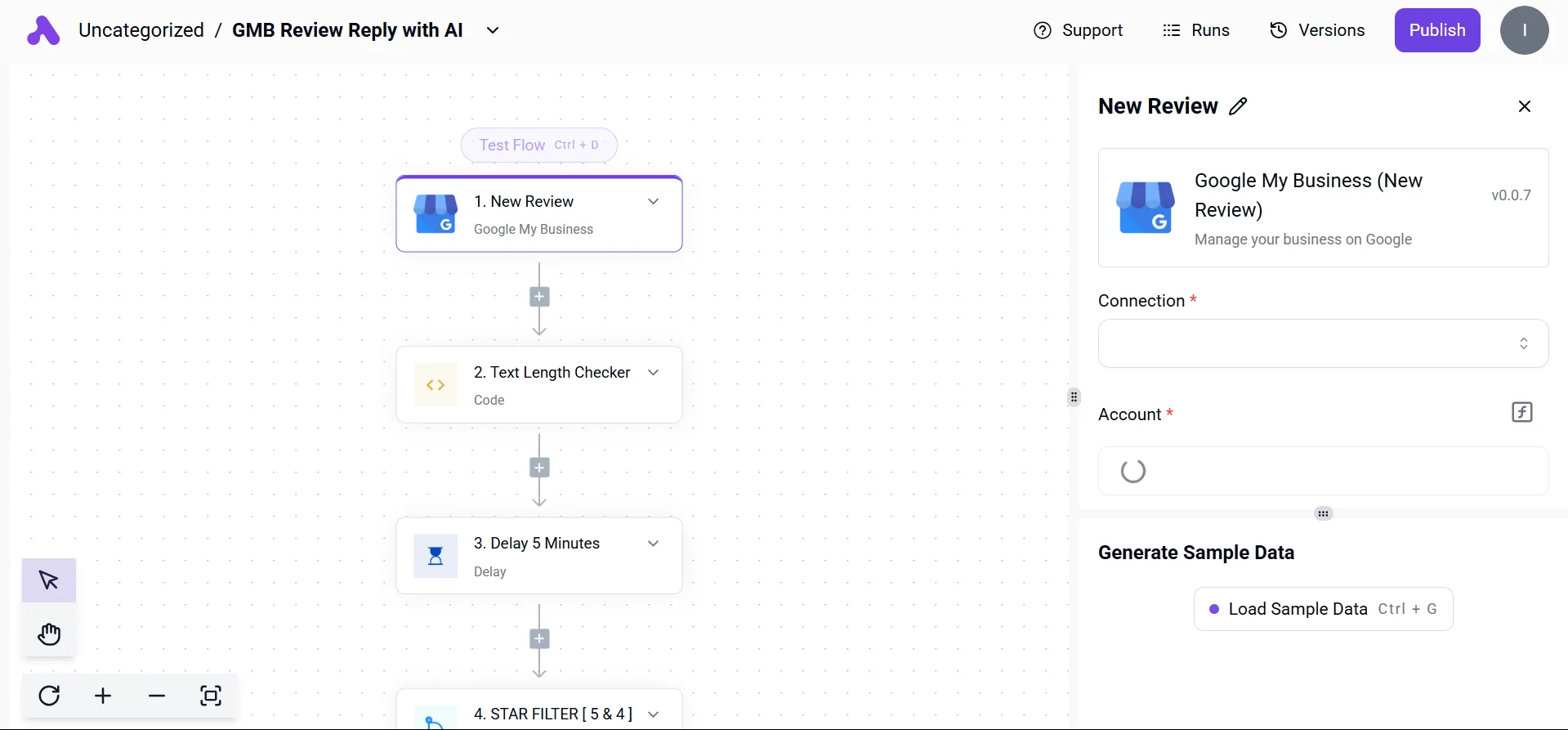Expand the Text Length Checker step menu
Screen dimensions: 1568x730
(x=653, y=373)
